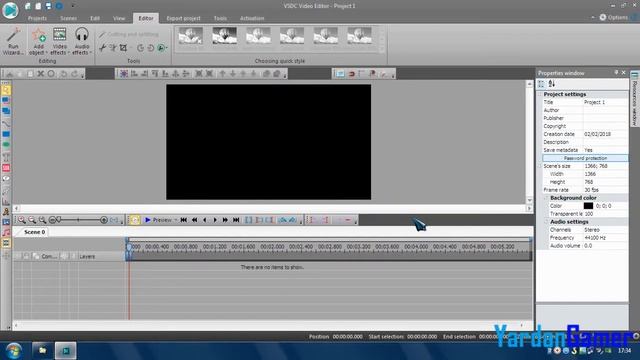Click the Password protection row

[x=585, y=158]
